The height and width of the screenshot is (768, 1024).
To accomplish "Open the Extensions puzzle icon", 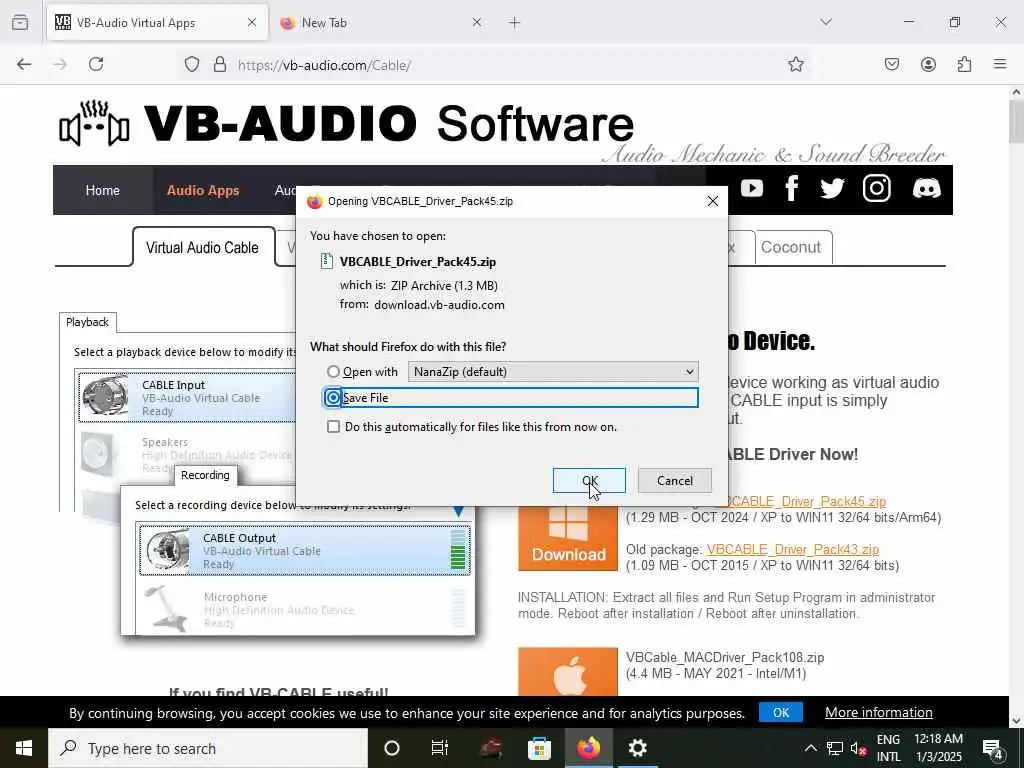I will tap(964, 64).
